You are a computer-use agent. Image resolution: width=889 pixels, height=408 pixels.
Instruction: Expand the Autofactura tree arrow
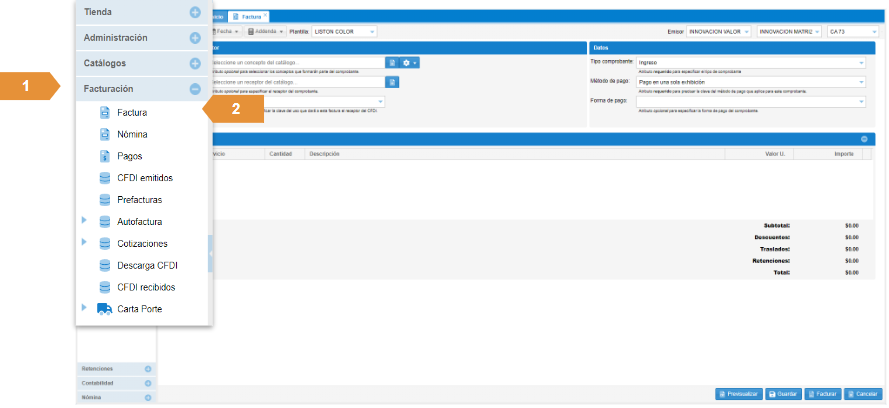coord(84,222)
